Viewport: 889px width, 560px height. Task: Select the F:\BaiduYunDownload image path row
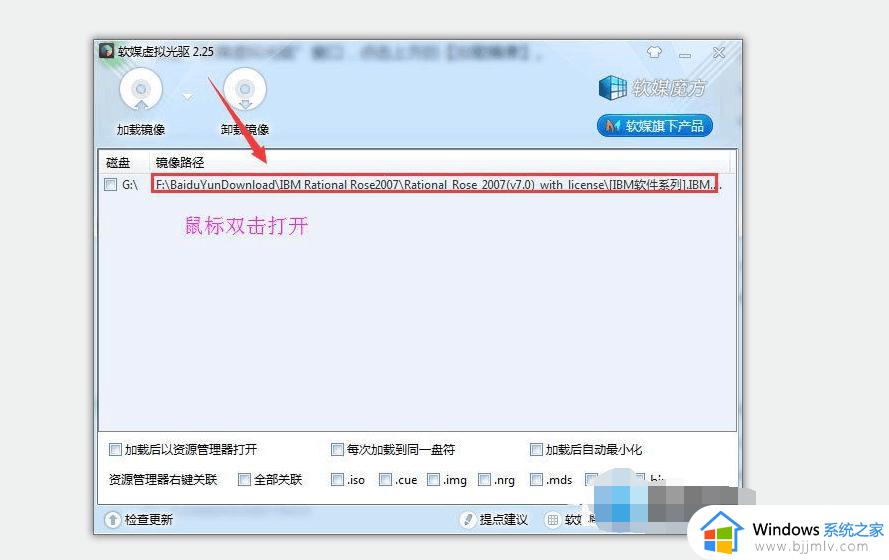[435, 184]
